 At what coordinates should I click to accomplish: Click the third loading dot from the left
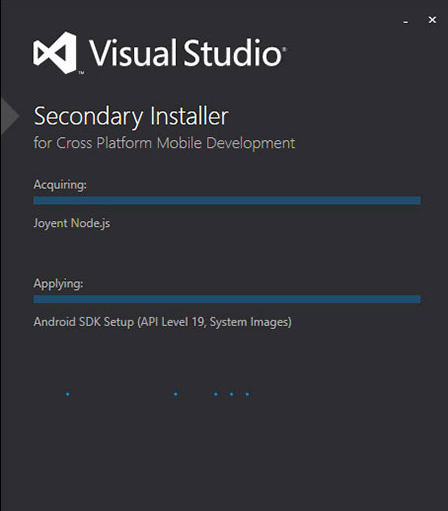(x=216, y=394)
